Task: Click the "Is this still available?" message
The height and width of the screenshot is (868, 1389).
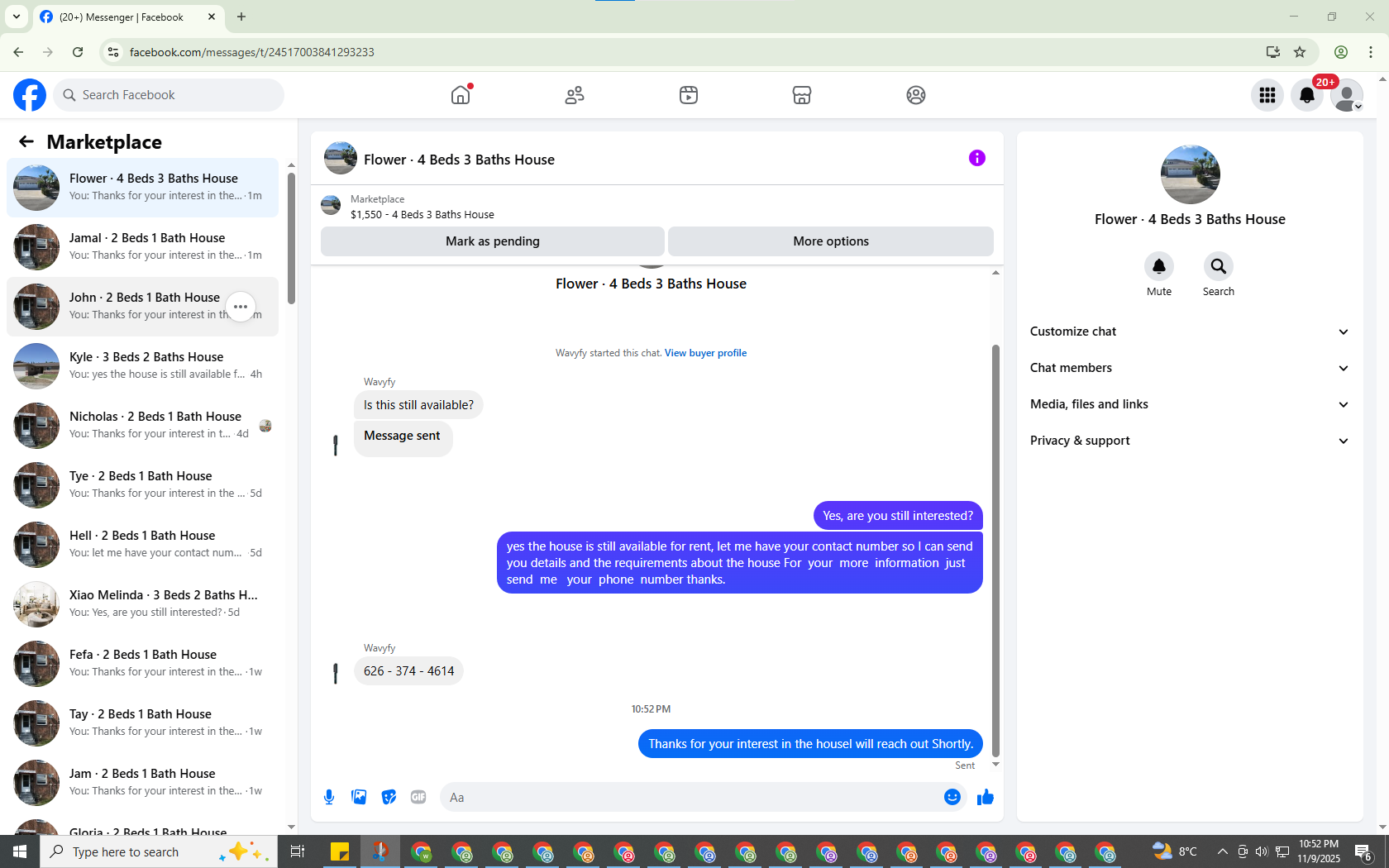Action: point(418,405)
